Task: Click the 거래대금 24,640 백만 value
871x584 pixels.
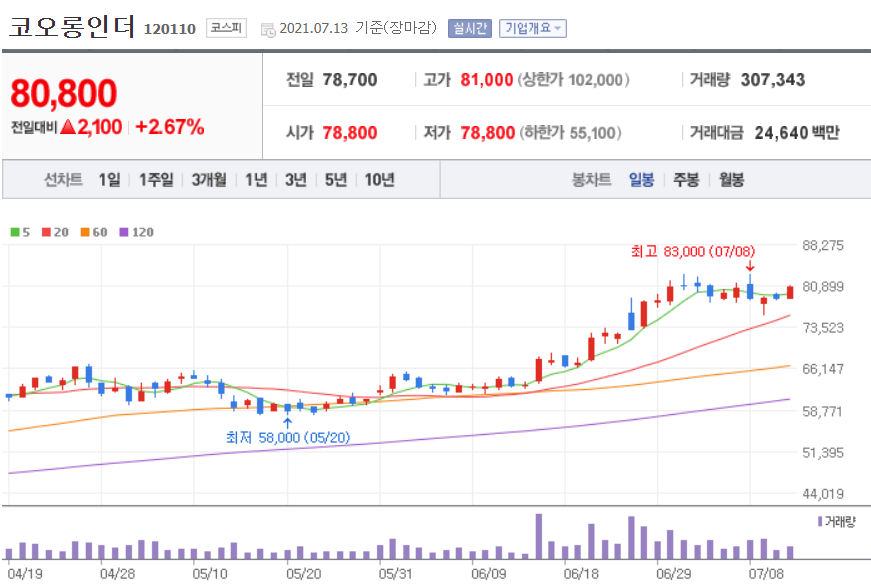Action: [x=797, y=133]
